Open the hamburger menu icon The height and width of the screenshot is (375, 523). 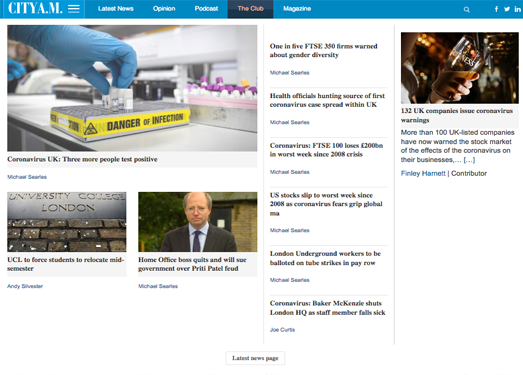click(74, 9)
